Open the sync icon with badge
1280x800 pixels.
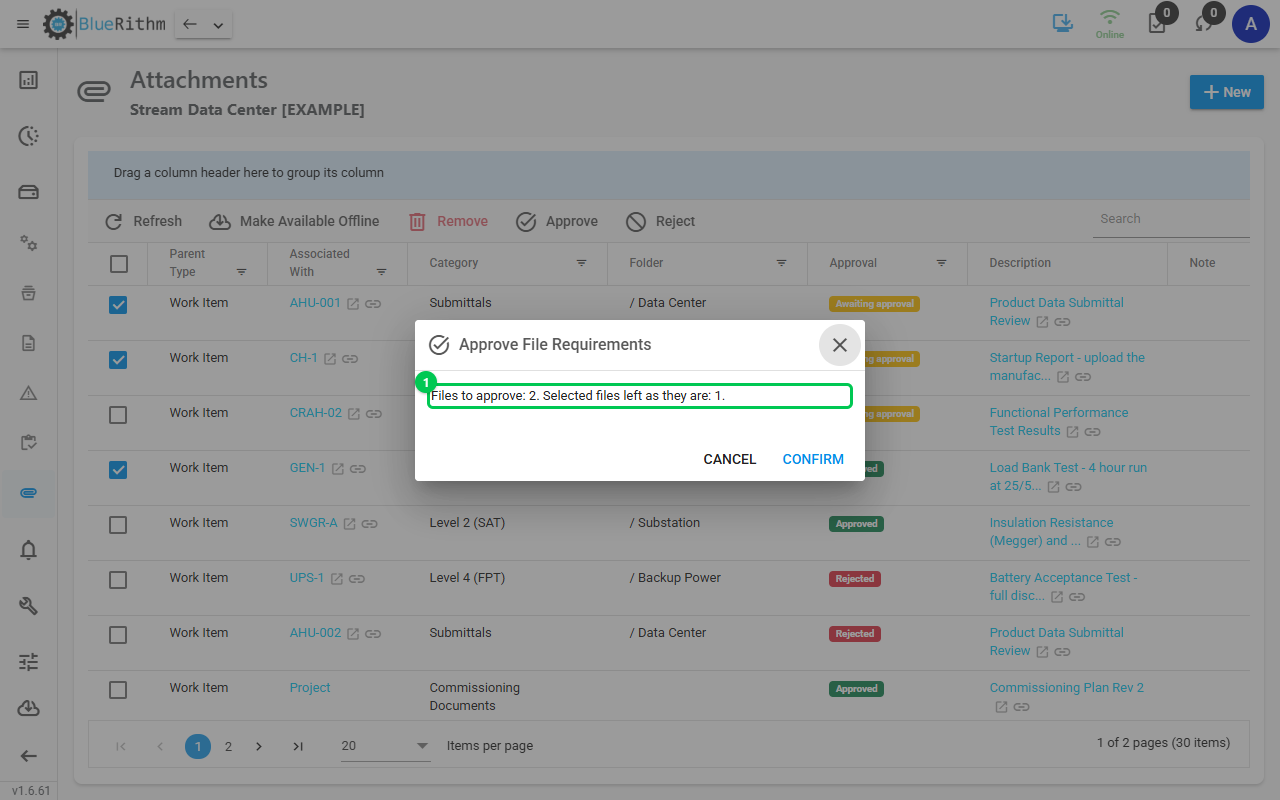(x=1204, y=23)
